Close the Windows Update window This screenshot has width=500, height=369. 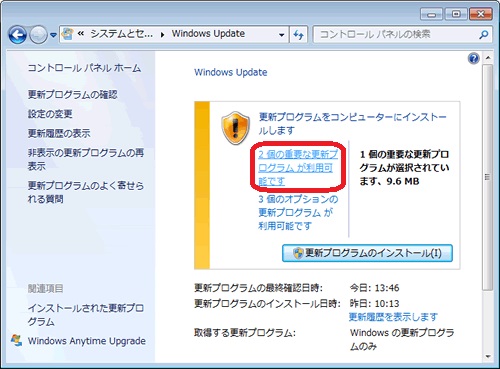[481, 14]
